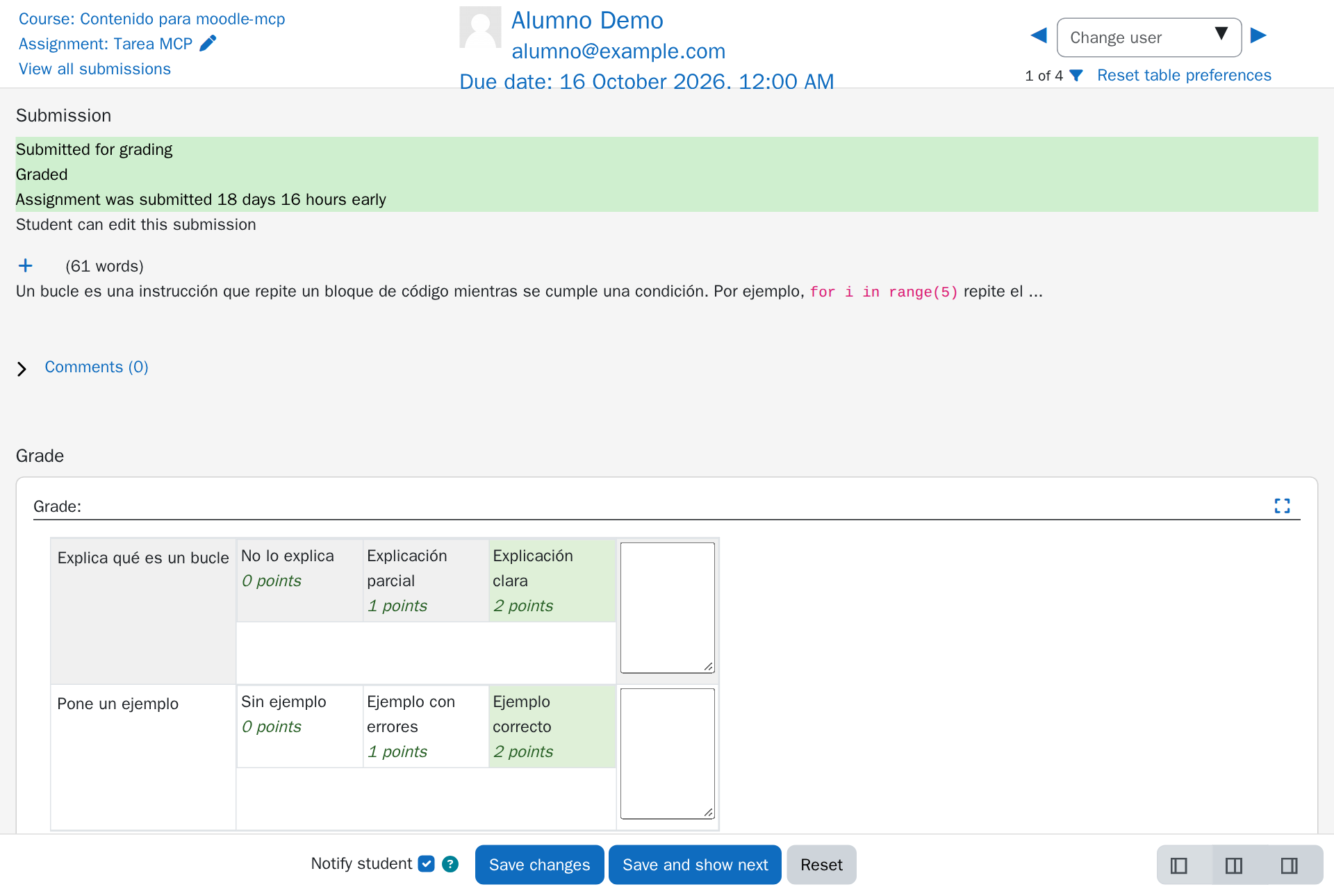Select 'Explicación parcial' 1 points level
Image resolution: width=1334 pixels, height=896 pixels.
coord(426,580)
